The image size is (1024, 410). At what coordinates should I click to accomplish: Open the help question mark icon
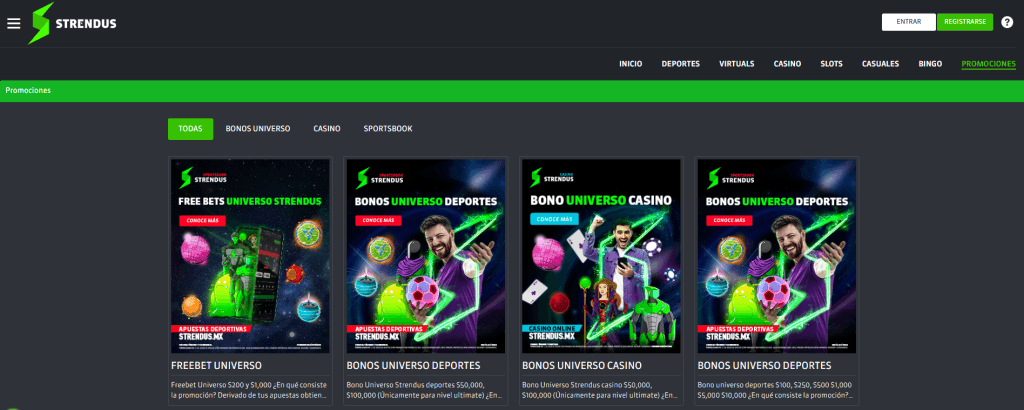tap(1007, 22)
